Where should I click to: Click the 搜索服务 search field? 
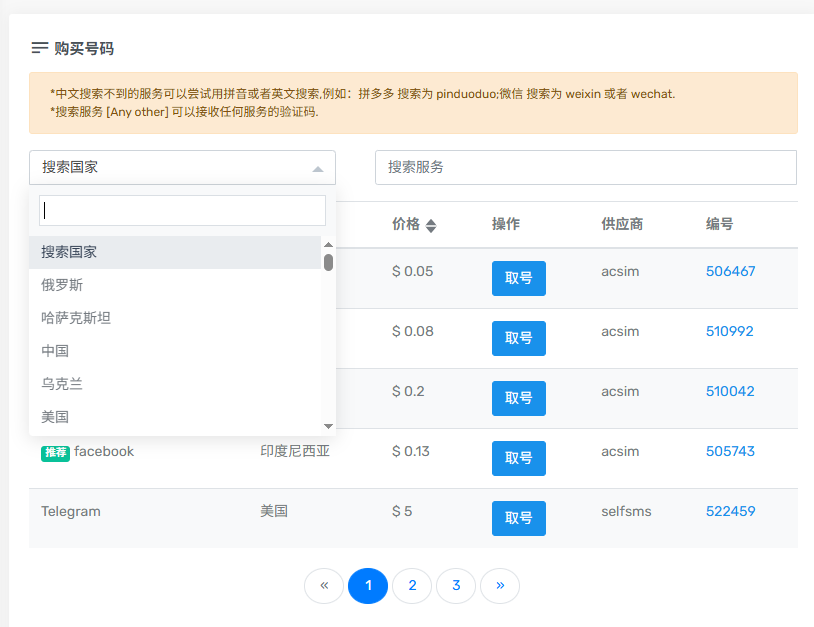[x=585, y=168]
